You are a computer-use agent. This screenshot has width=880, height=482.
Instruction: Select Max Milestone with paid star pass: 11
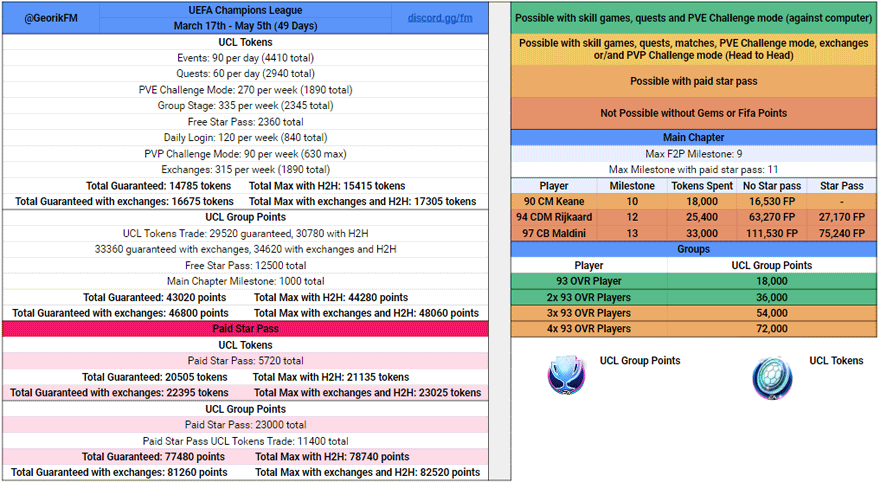coord(694,169)
